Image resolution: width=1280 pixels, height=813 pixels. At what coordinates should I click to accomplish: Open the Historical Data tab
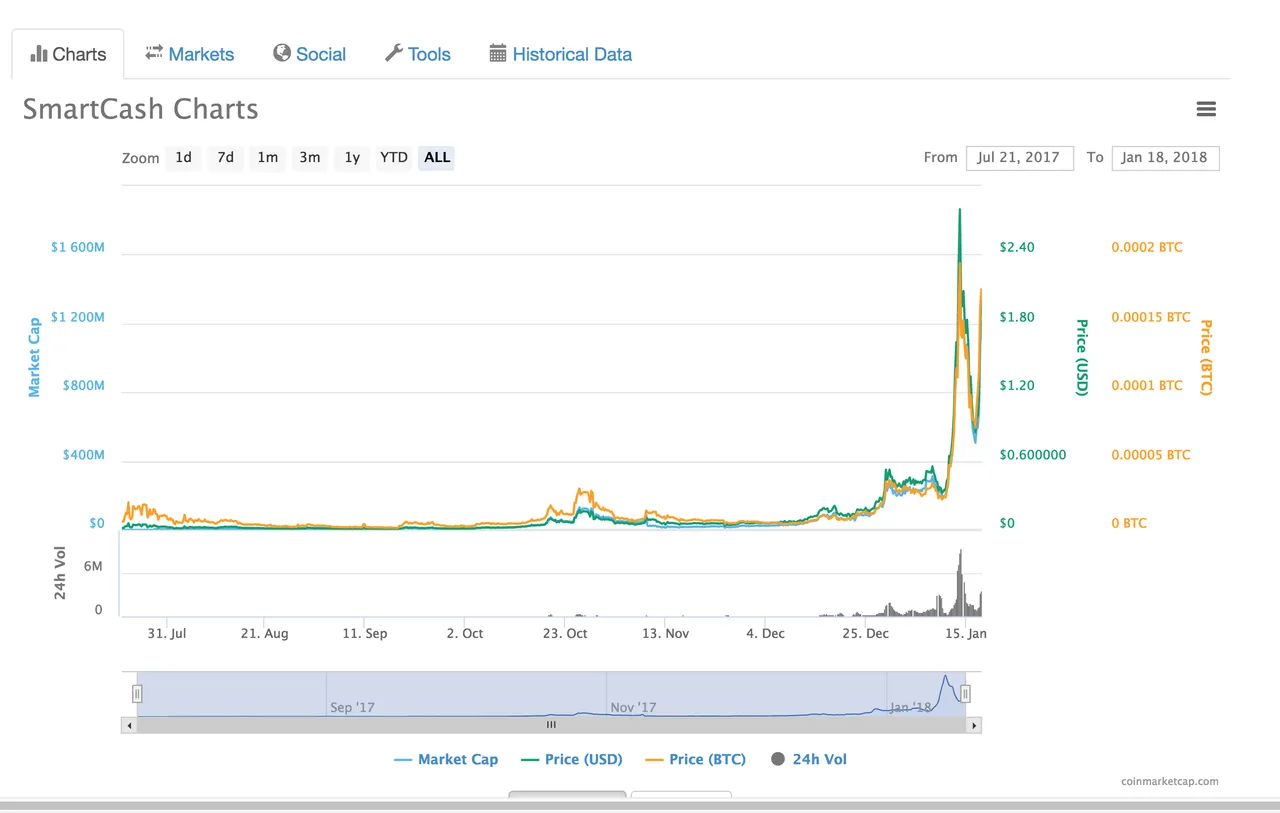tap(560, 54)
